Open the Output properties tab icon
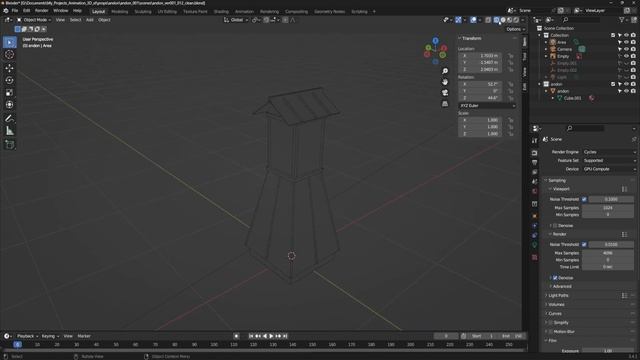The width and height of the screenshot is (640, 360). (535, 162)
